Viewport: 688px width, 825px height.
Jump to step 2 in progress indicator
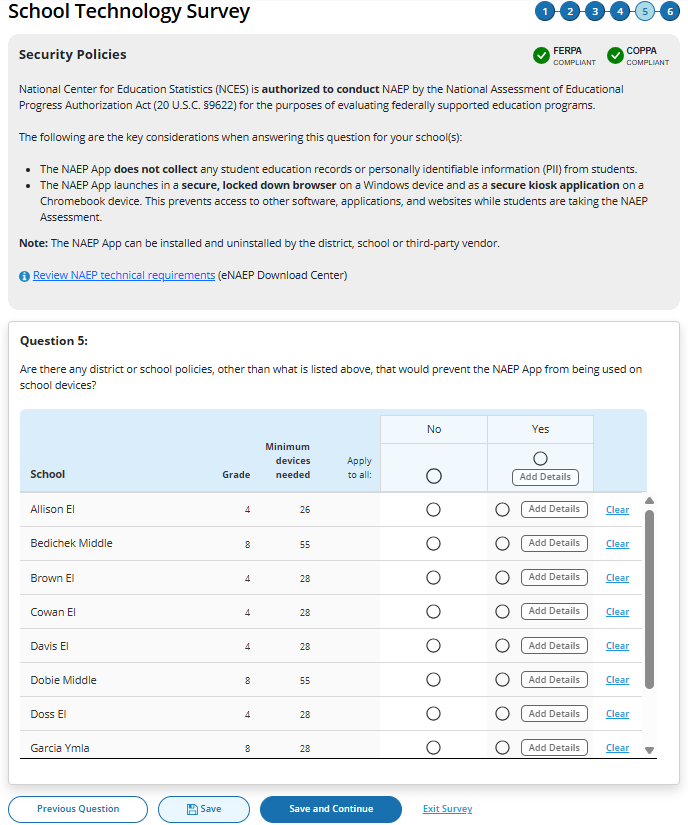click(570, 12)
